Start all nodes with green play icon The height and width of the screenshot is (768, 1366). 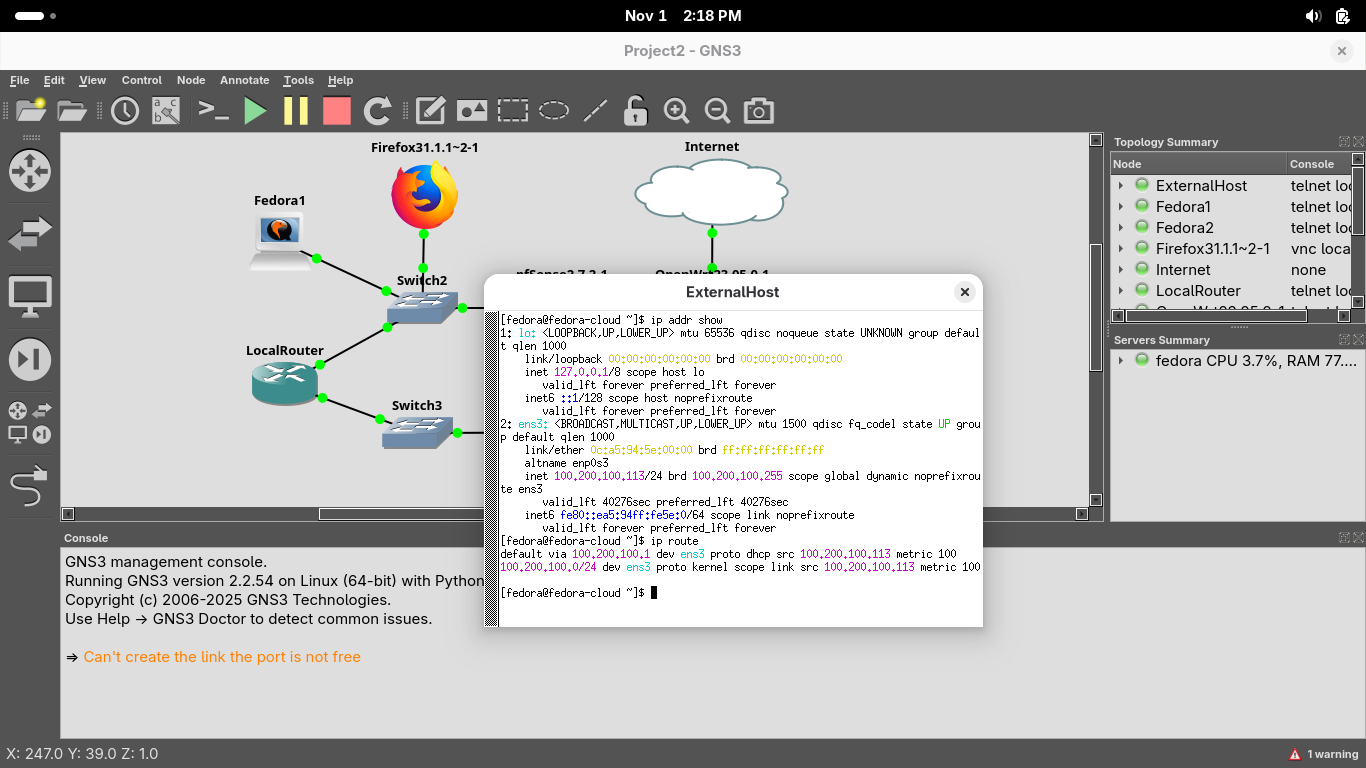click(256, 111)
